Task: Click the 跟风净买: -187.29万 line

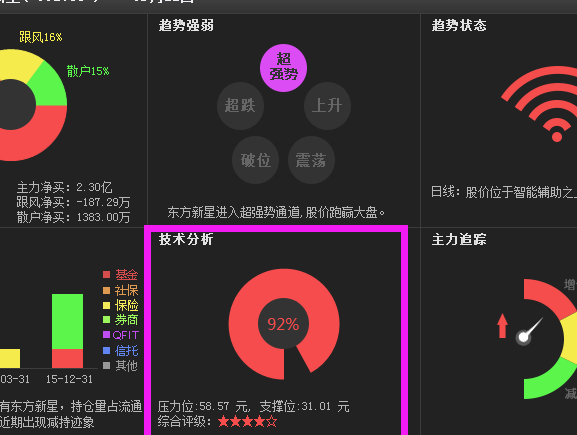Action: [73, 202]
